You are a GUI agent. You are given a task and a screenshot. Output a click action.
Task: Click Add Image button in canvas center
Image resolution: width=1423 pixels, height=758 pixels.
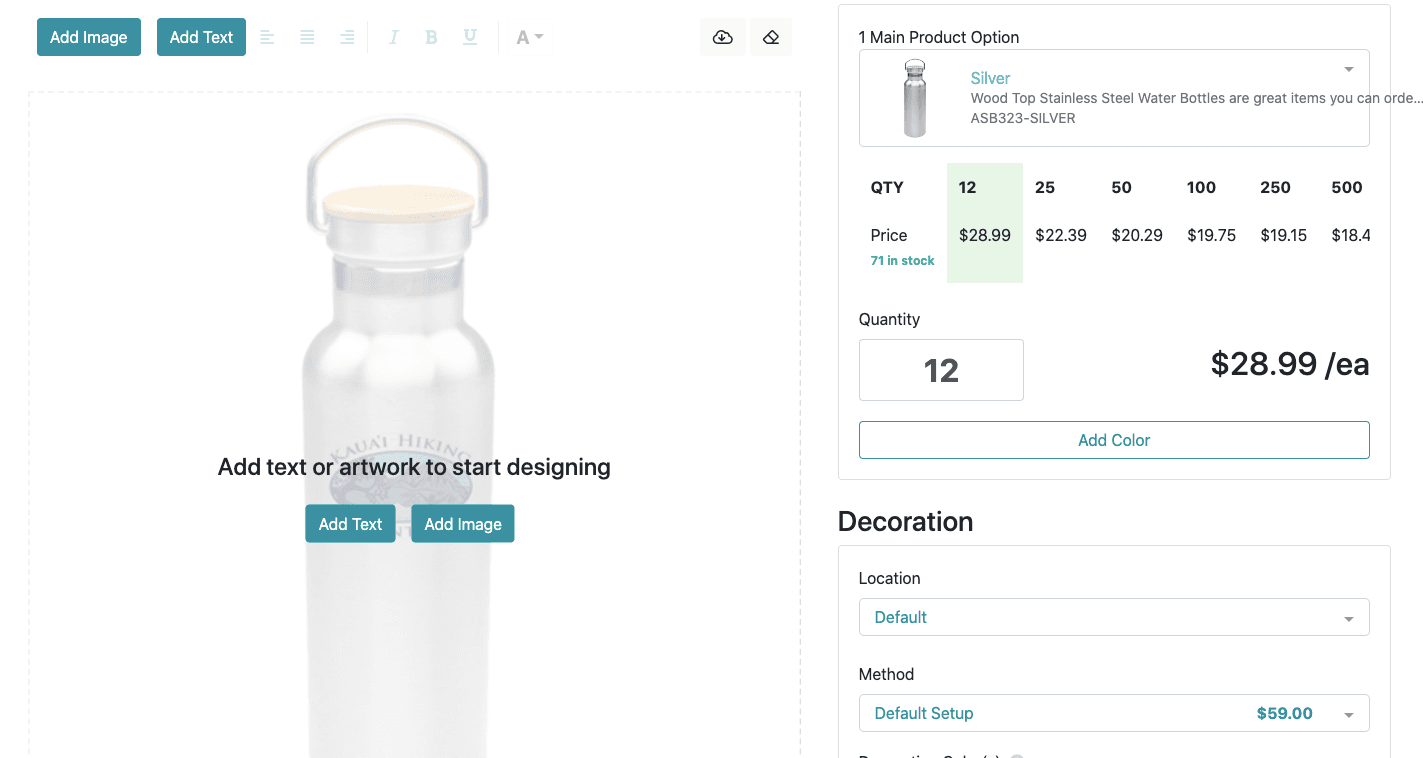(x=463, y=524)
